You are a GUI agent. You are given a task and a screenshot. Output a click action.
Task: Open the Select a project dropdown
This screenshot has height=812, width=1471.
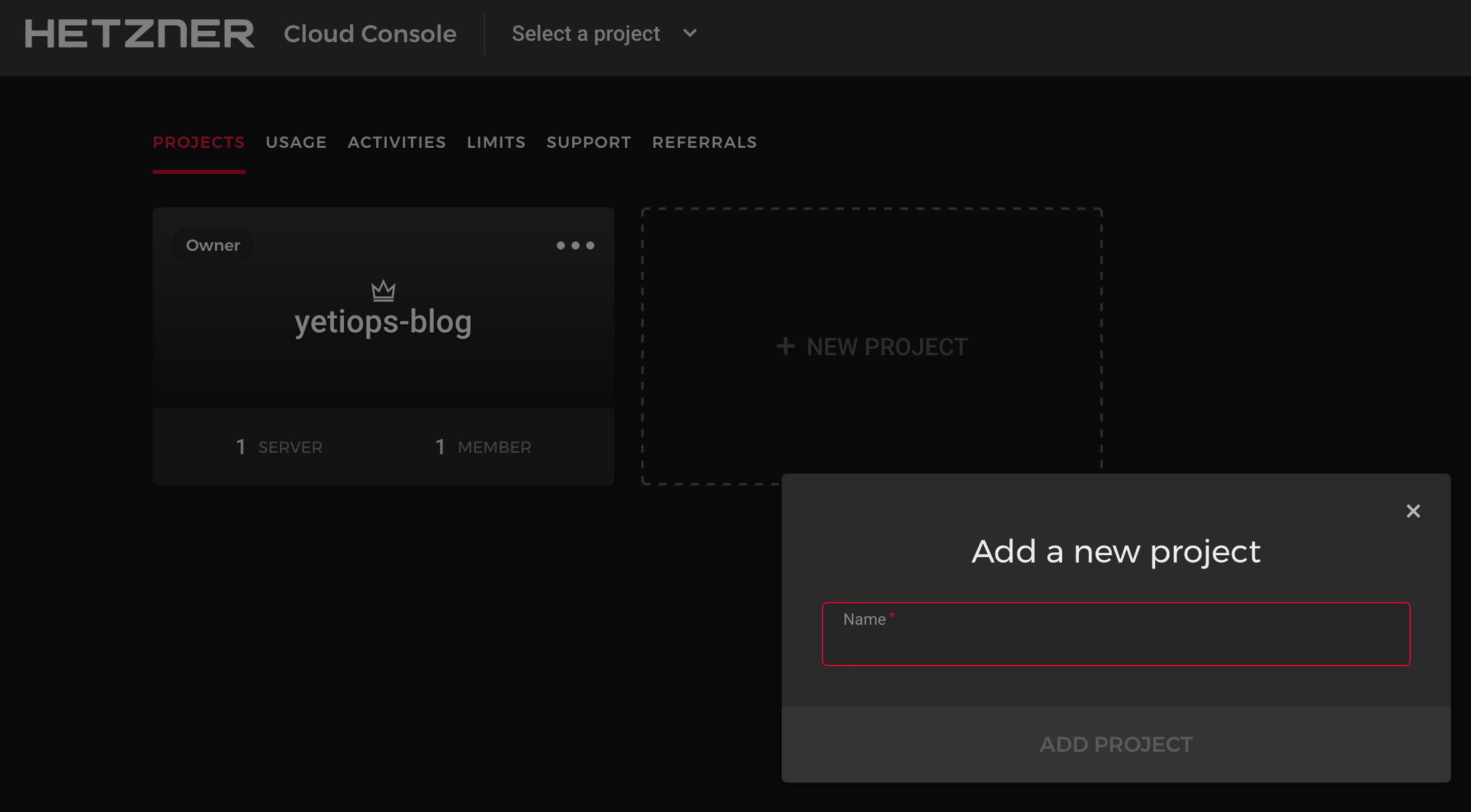pos(586,33)
